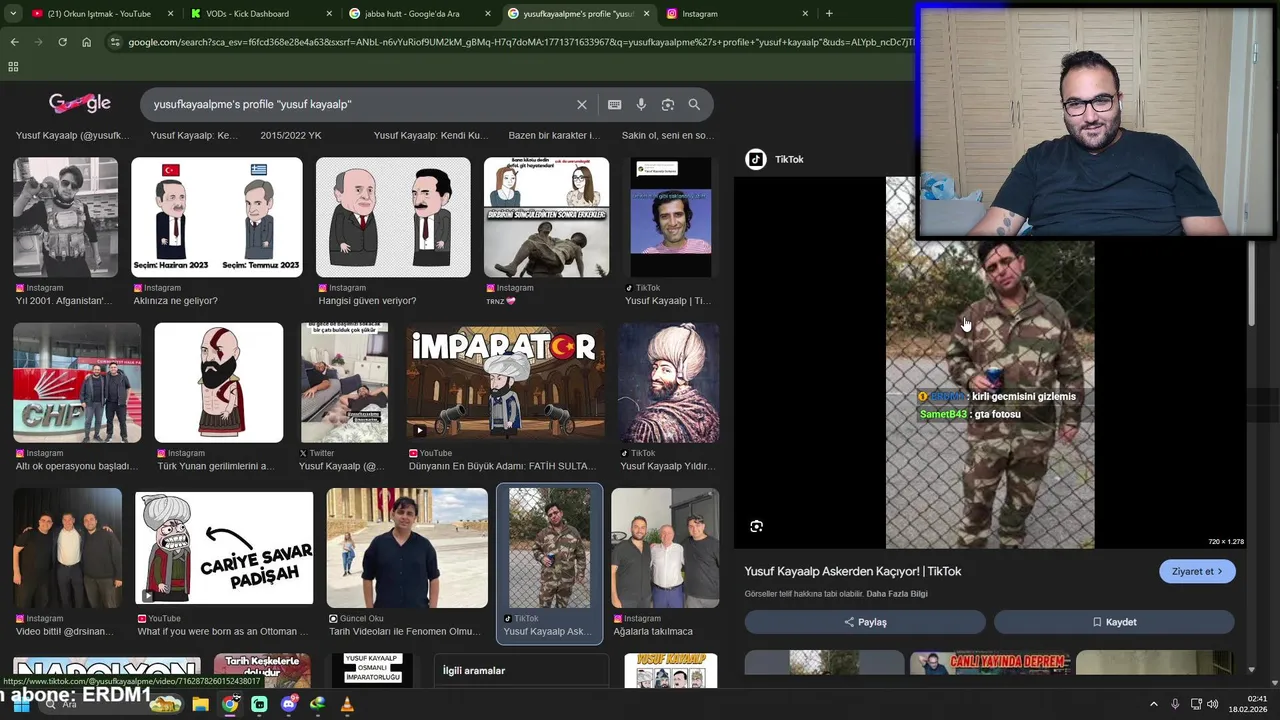Show hidden system tray icons
This screenshot has width=1280, height=720.
click(1153, 704)
